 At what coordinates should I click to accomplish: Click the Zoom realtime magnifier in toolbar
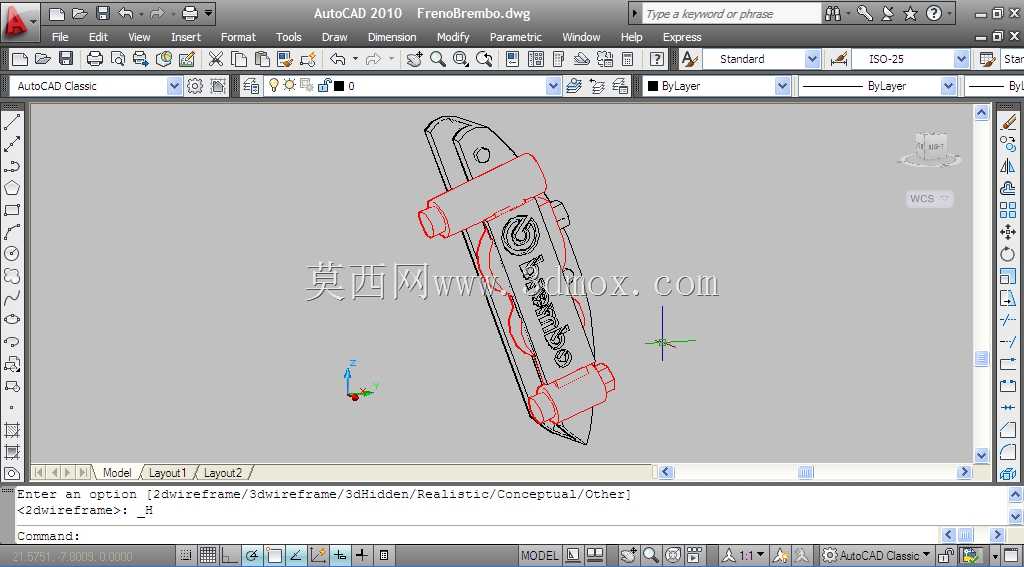[x=438, y=59]
